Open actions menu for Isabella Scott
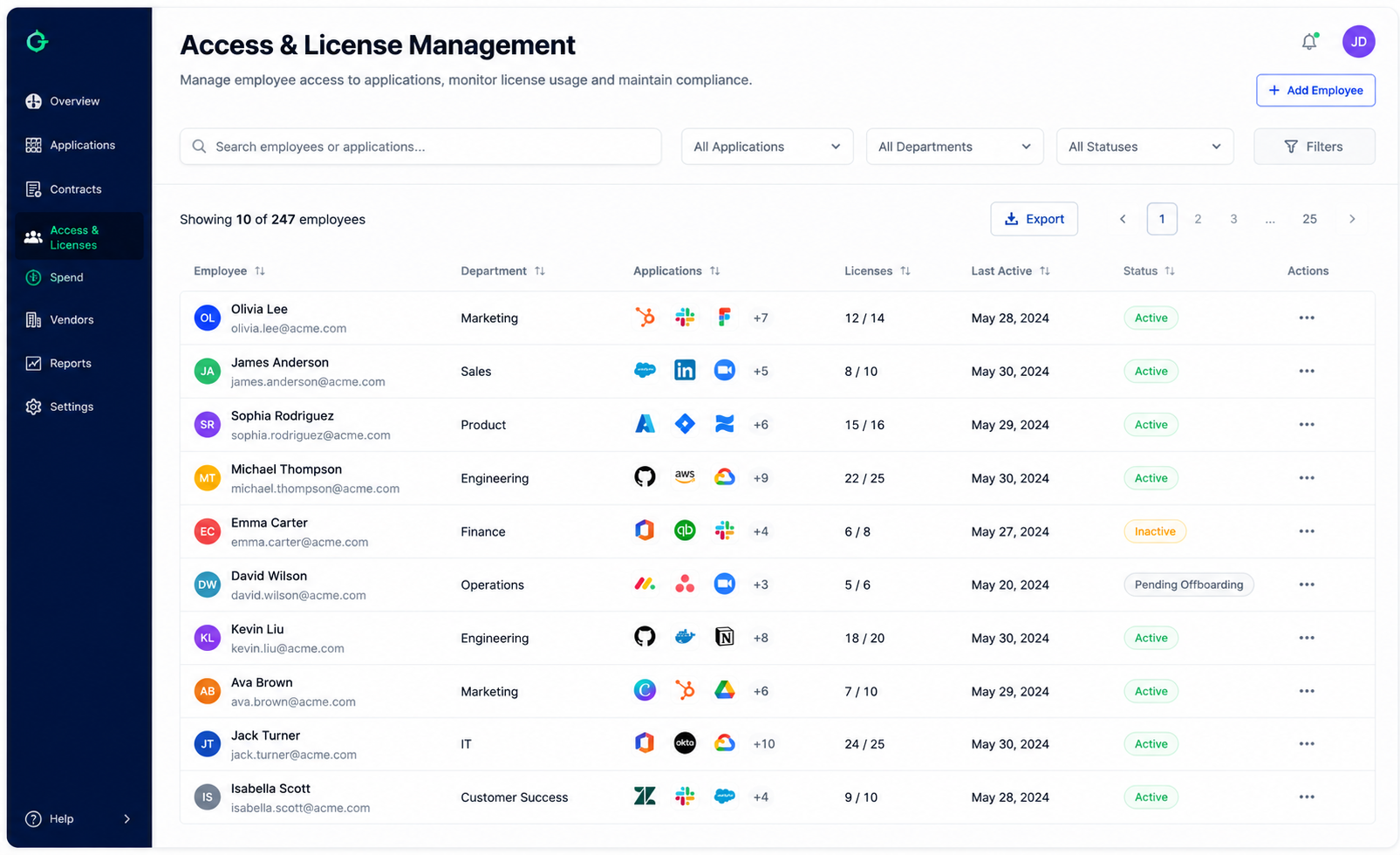 pyautogui.click(x=1306, y=796)
